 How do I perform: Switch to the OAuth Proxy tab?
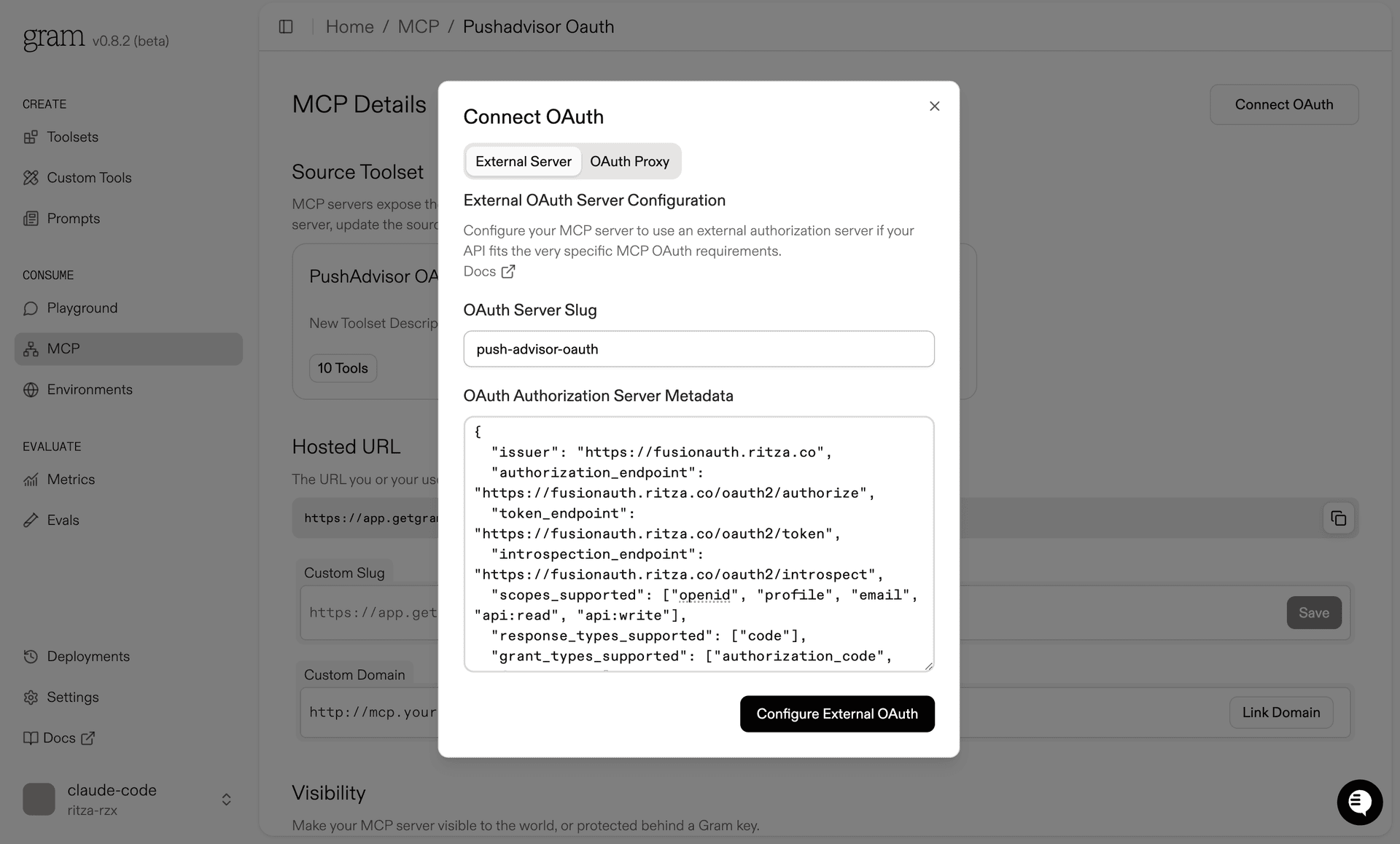point(630,161)
